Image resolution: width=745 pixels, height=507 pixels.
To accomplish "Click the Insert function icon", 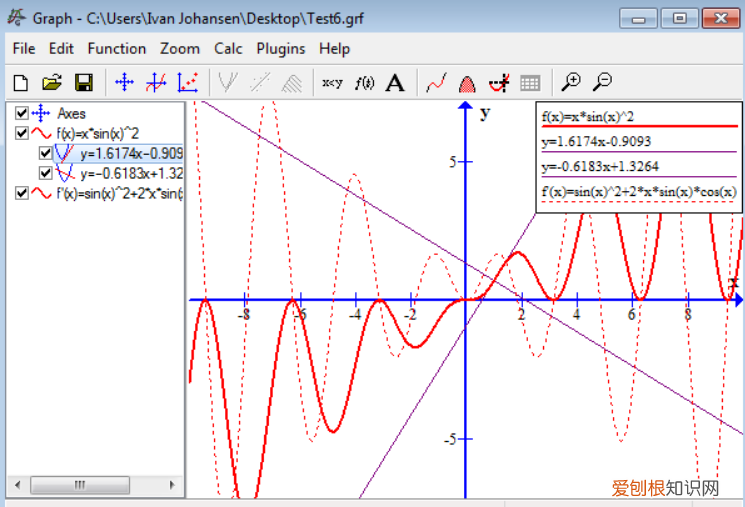I will pyautogui.click(x=156, y=83).
